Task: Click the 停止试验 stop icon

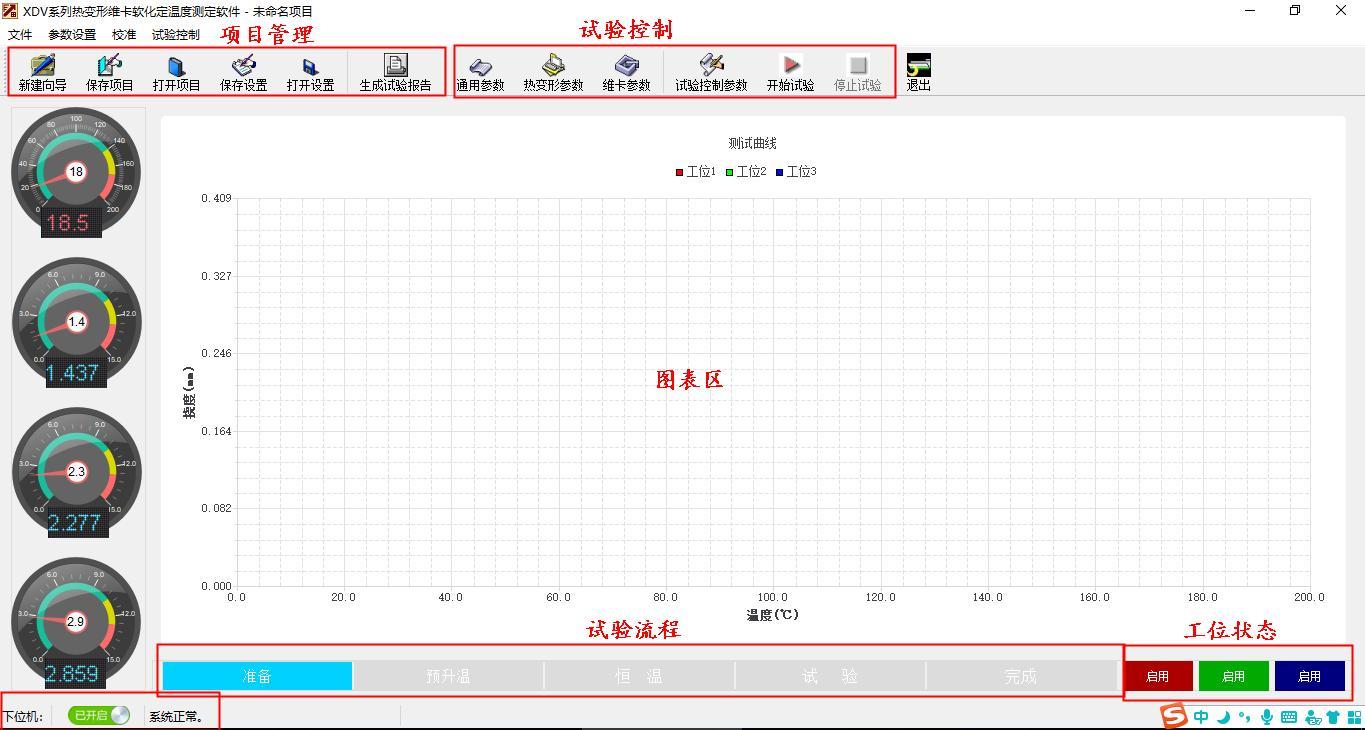Action: click(x=857, y=73)
